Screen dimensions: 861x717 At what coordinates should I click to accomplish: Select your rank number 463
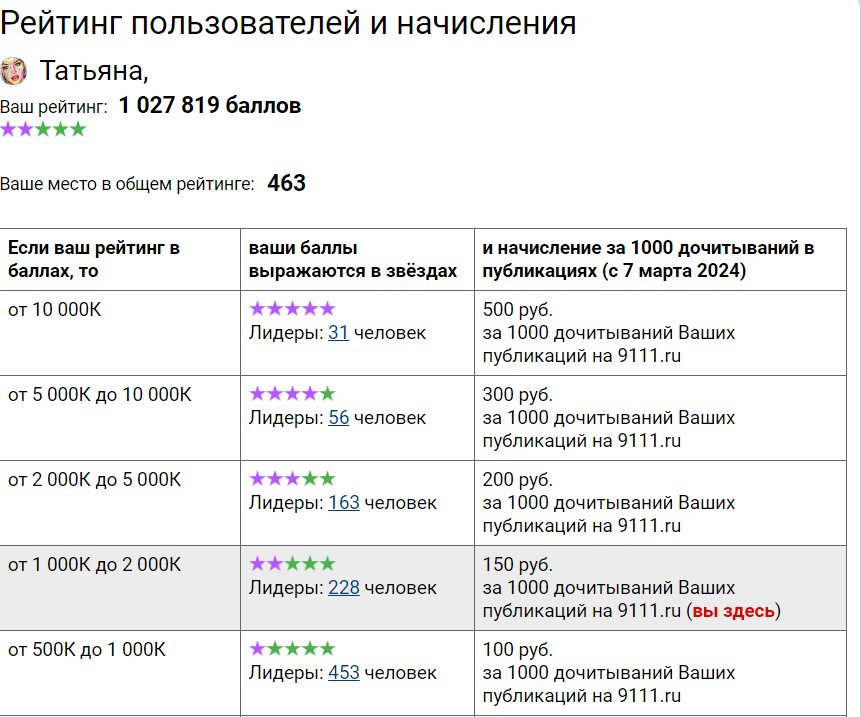(x=286, y=183)
